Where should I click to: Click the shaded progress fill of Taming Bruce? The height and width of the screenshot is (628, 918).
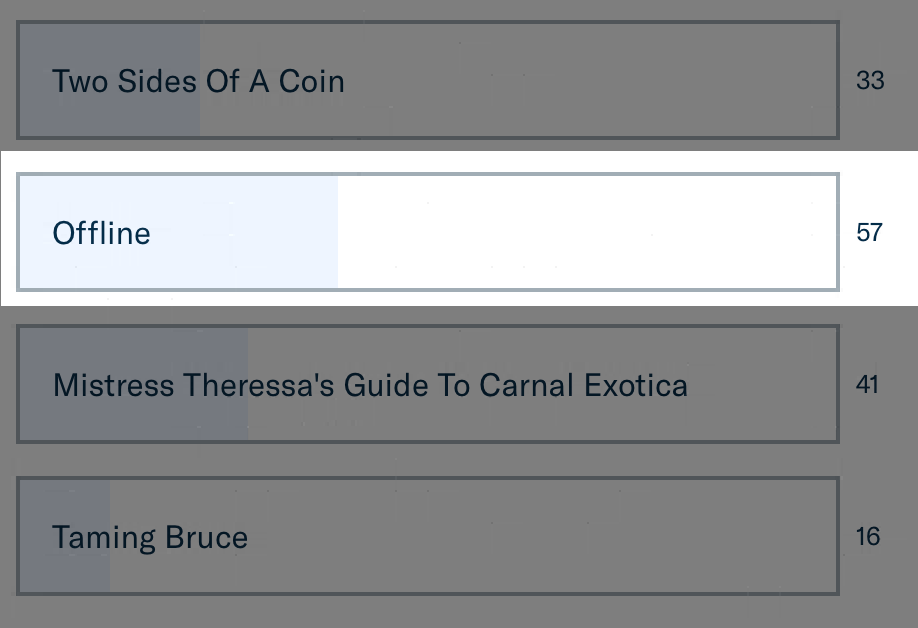click(x=65, y=536)
